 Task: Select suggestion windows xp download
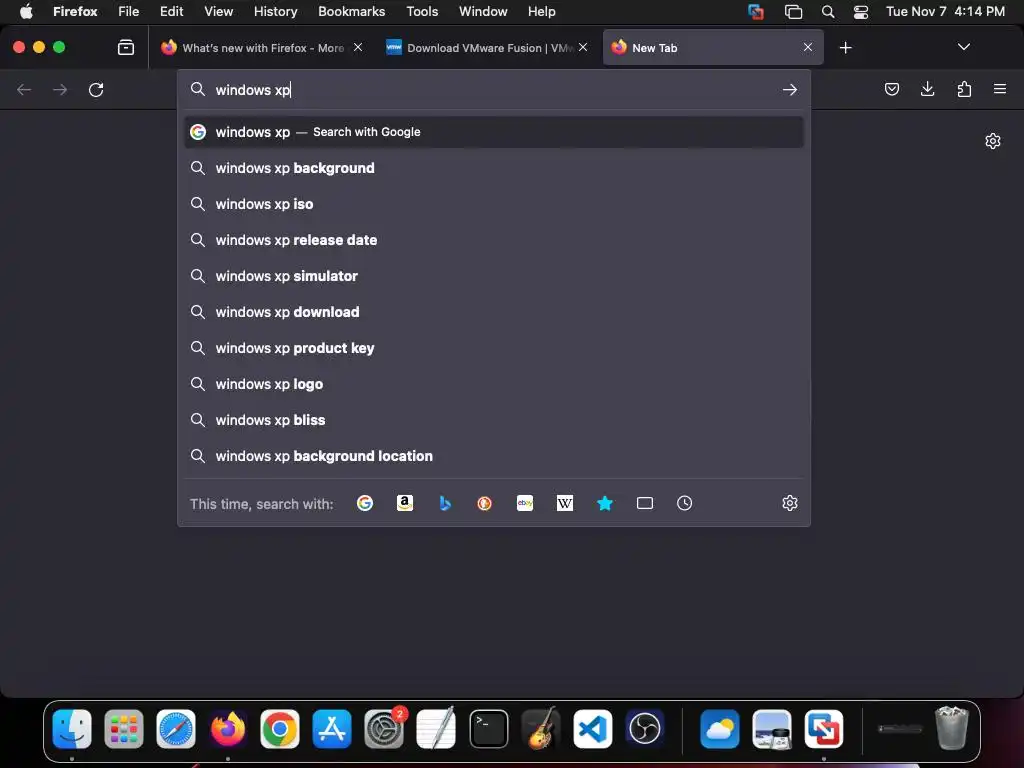coord(494,312)
